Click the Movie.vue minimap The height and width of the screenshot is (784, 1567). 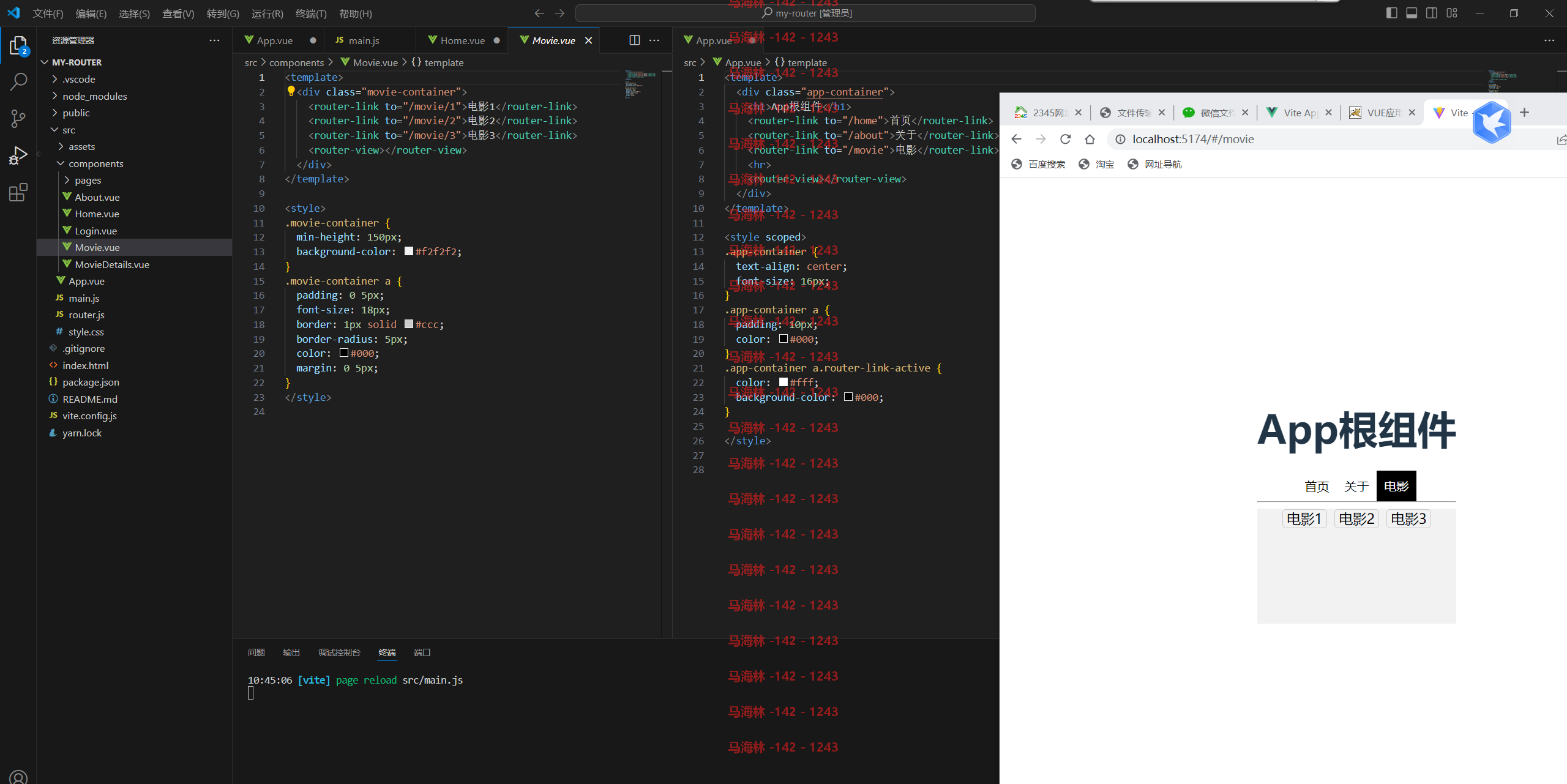[x=640, y=84]
